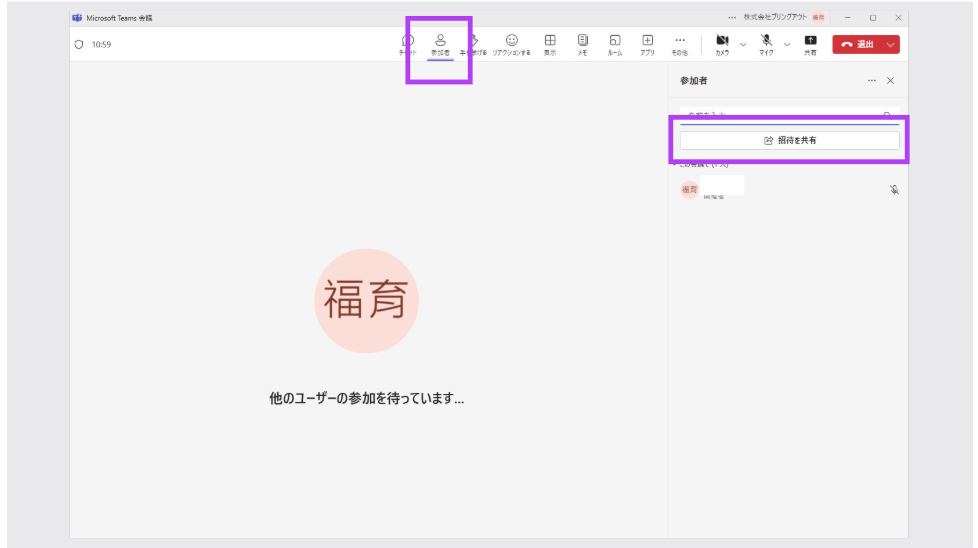Image resolution: width=978 pixels, height=548 pixels.
Task: Close the 参加者 panel
Action: (x=891, y=80)
